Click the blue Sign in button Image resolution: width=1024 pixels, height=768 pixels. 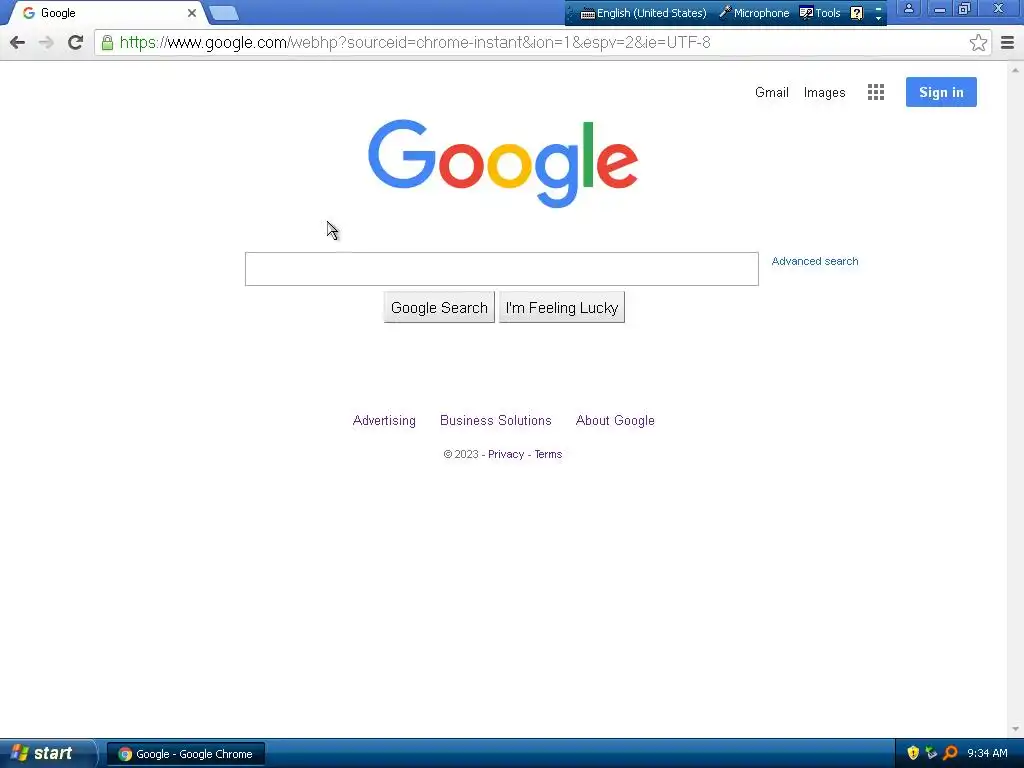941,92
